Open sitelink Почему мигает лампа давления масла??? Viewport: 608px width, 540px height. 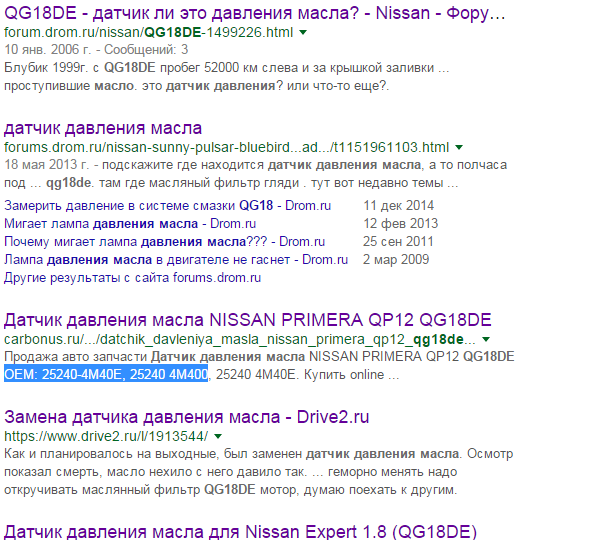[x=164, y=242]
